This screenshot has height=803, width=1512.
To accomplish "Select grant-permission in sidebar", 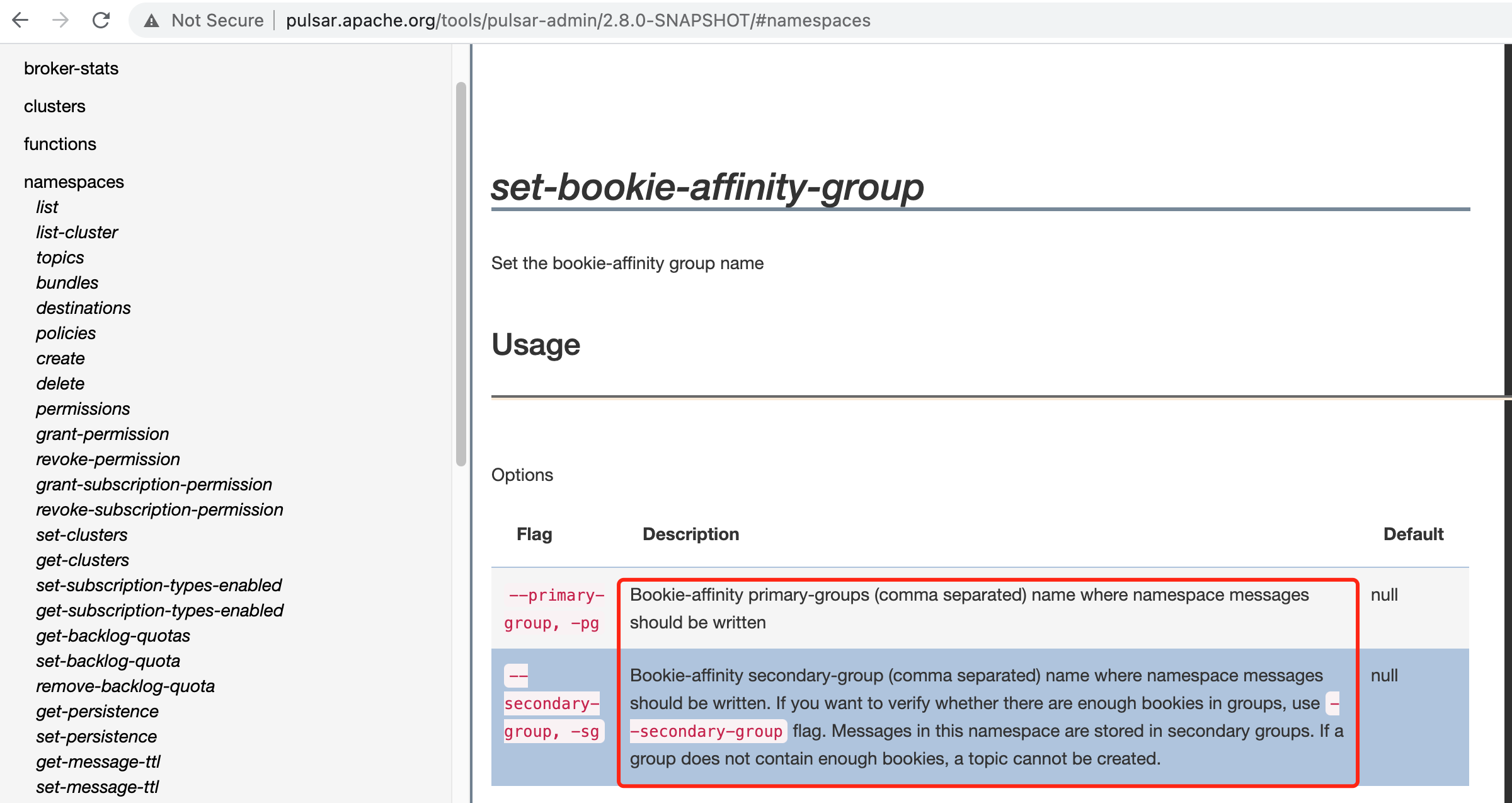I will pos(103,434).
